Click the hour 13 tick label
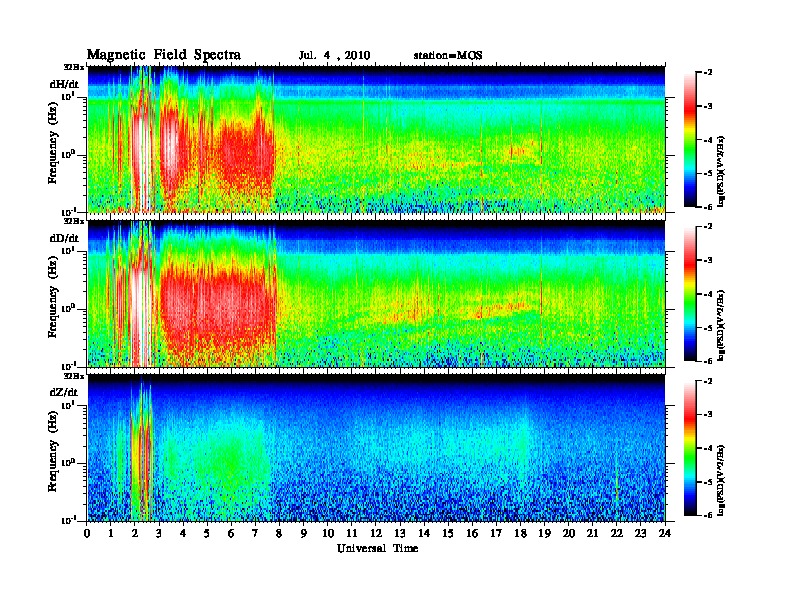Screen dimensions: 792x612 (x=400, y=533)
